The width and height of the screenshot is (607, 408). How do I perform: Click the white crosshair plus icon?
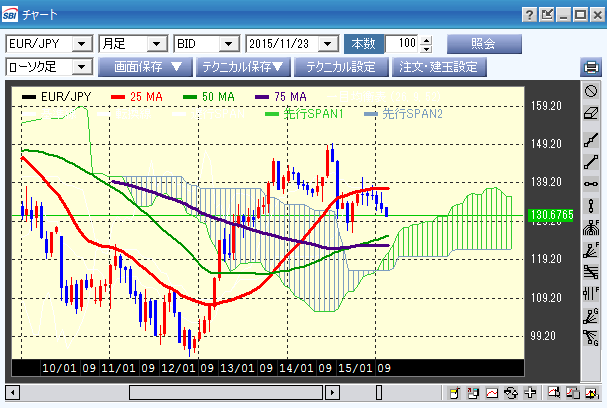click(530, 393)
